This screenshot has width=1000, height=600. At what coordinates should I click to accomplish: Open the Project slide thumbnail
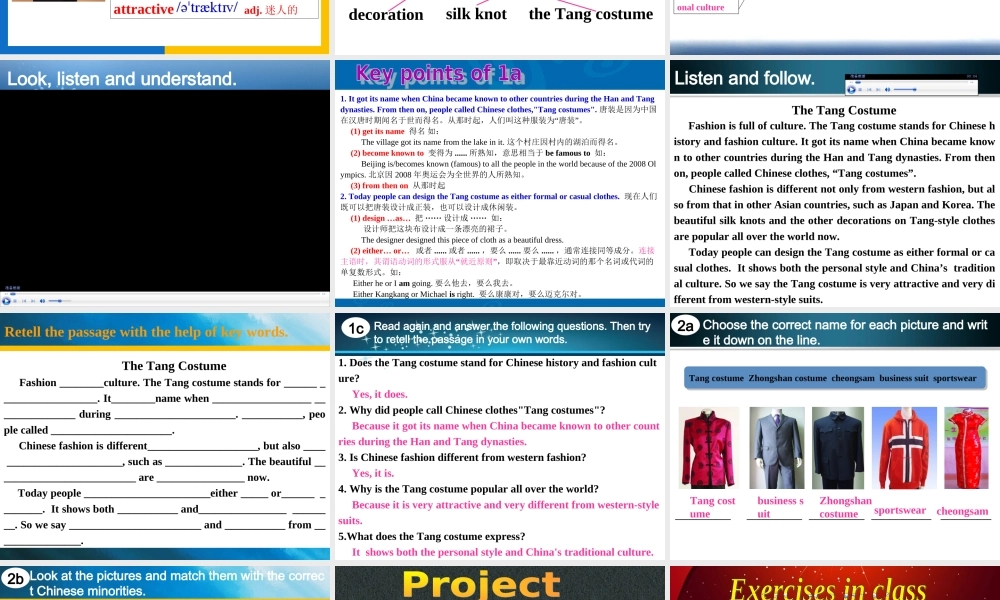coord(500,583)
